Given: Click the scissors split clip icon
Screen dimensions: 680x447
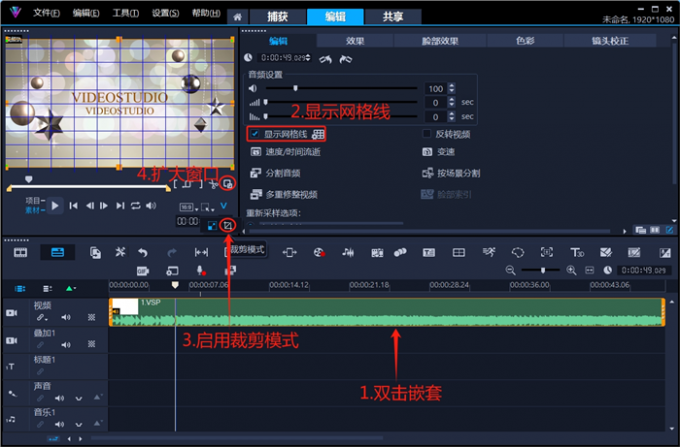Looking at the screenshot, I should click(x=213, y=184).
